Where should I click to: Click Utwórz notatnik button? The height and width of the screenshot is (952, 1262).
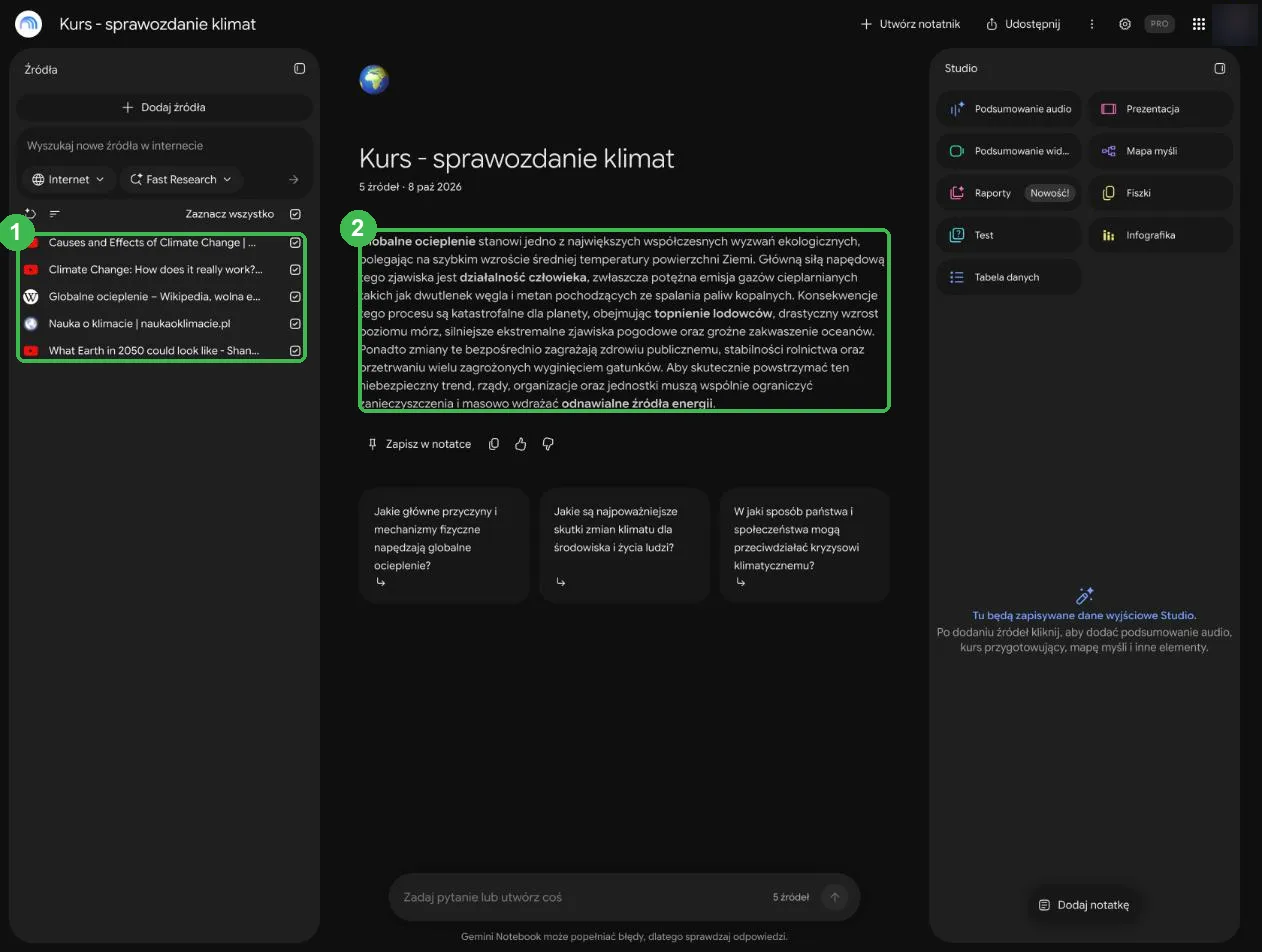pos(910,24)
